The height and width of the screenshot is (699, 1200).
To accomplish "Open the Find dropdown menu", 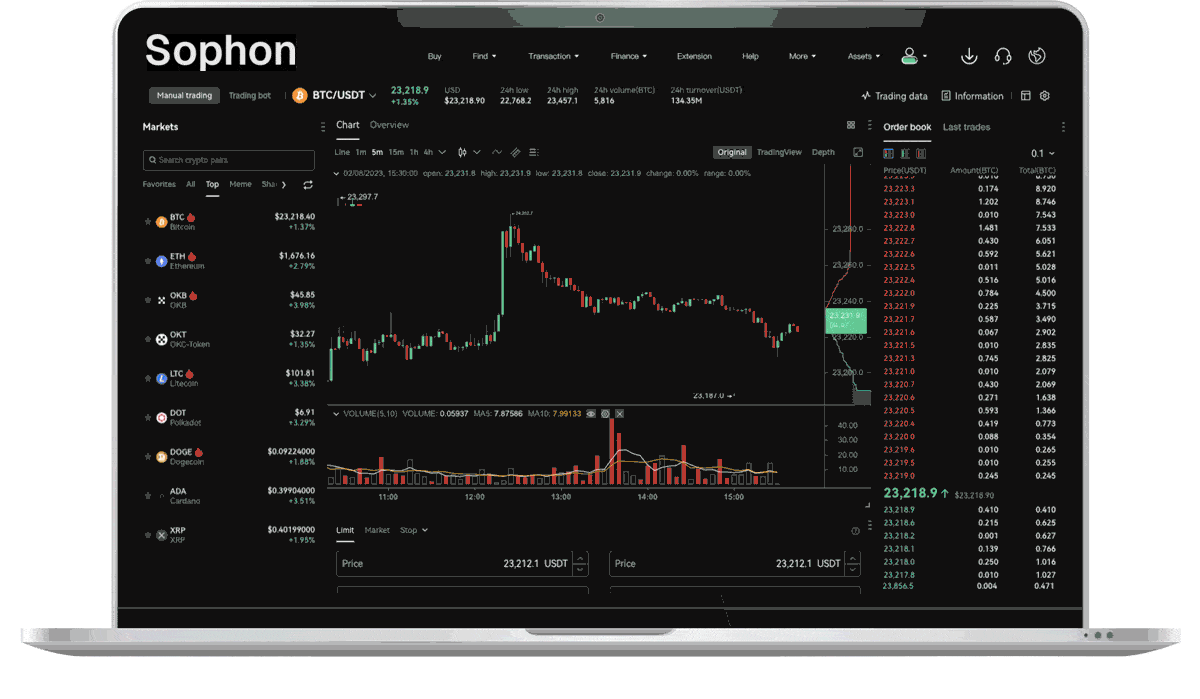I will pos(484,56).
